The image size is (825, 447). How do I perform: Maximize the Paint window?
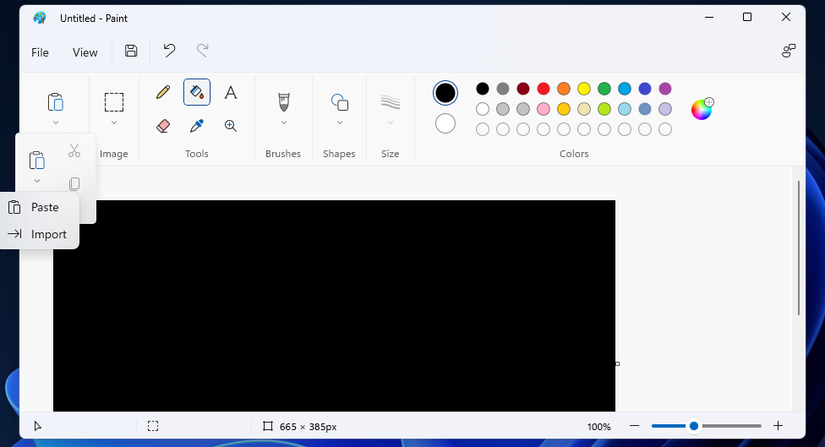point(747,17)
